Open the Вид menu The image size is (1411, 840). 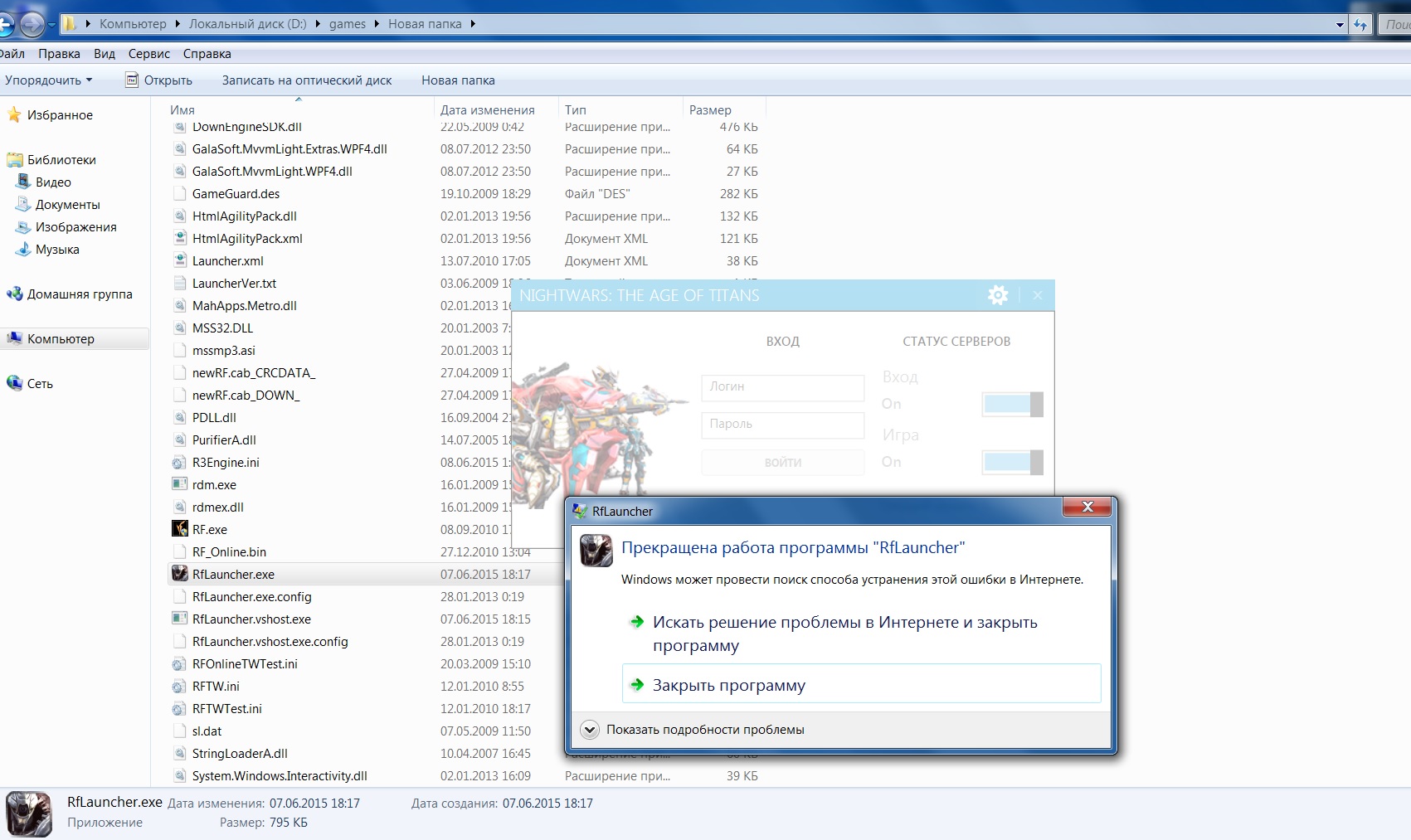pyautogui.click(x=105, y=54)
